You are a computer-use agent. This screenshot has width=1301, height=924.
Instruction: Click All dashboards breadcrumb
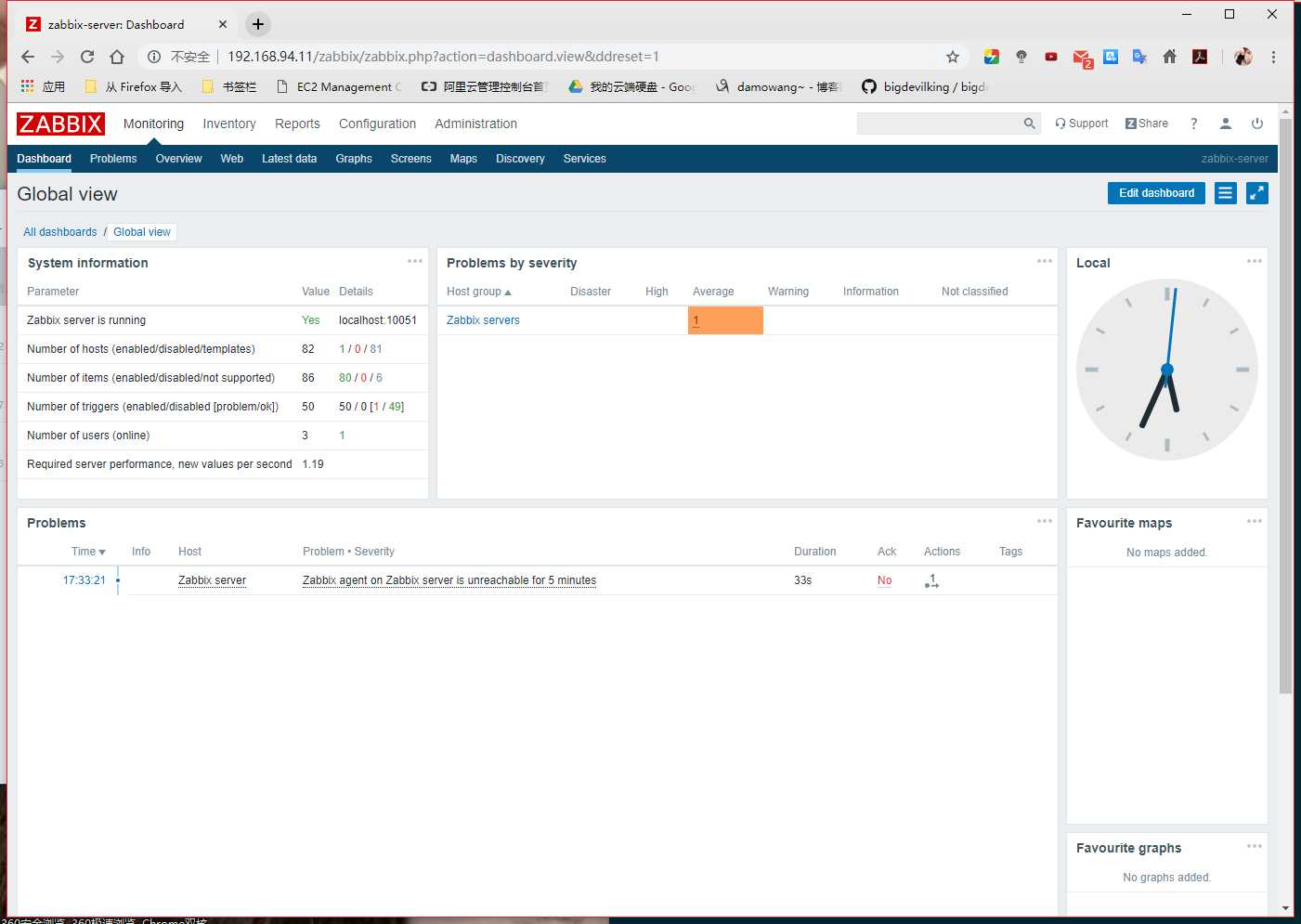(x=60, y=232)
